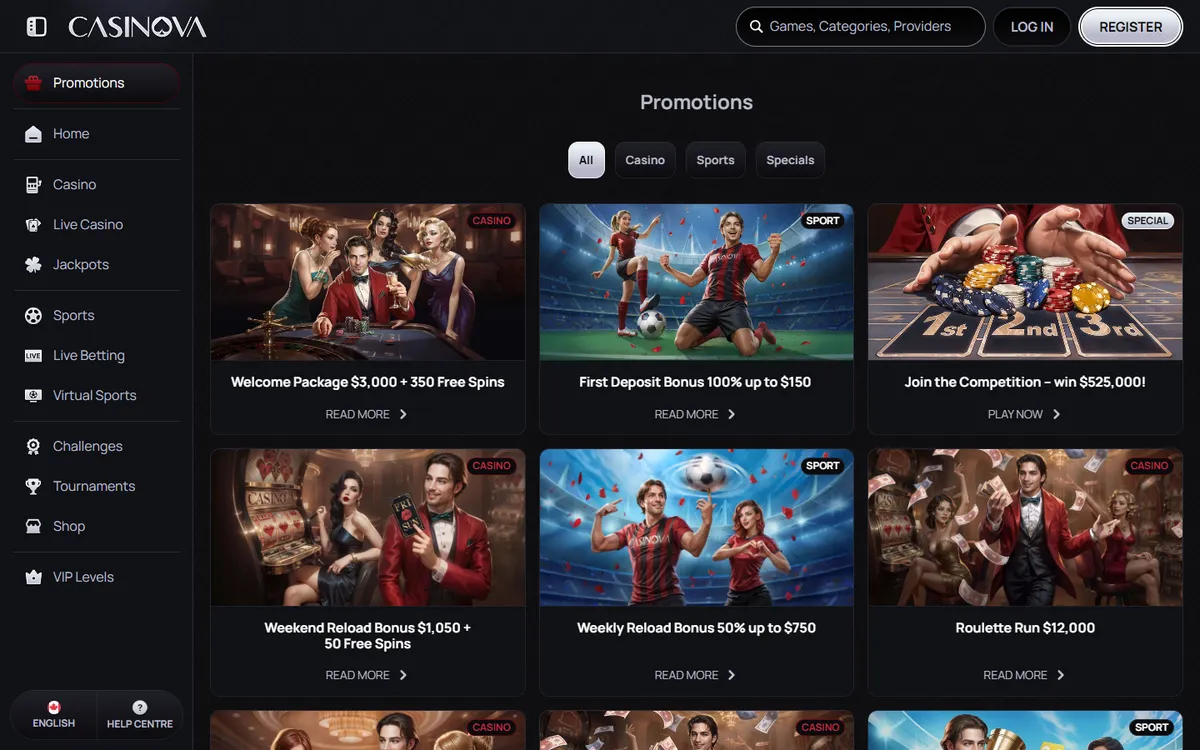Click arrow next to Play Now
The width and height of the screenshot is (1200, 750).
[x=1057, y=414]
